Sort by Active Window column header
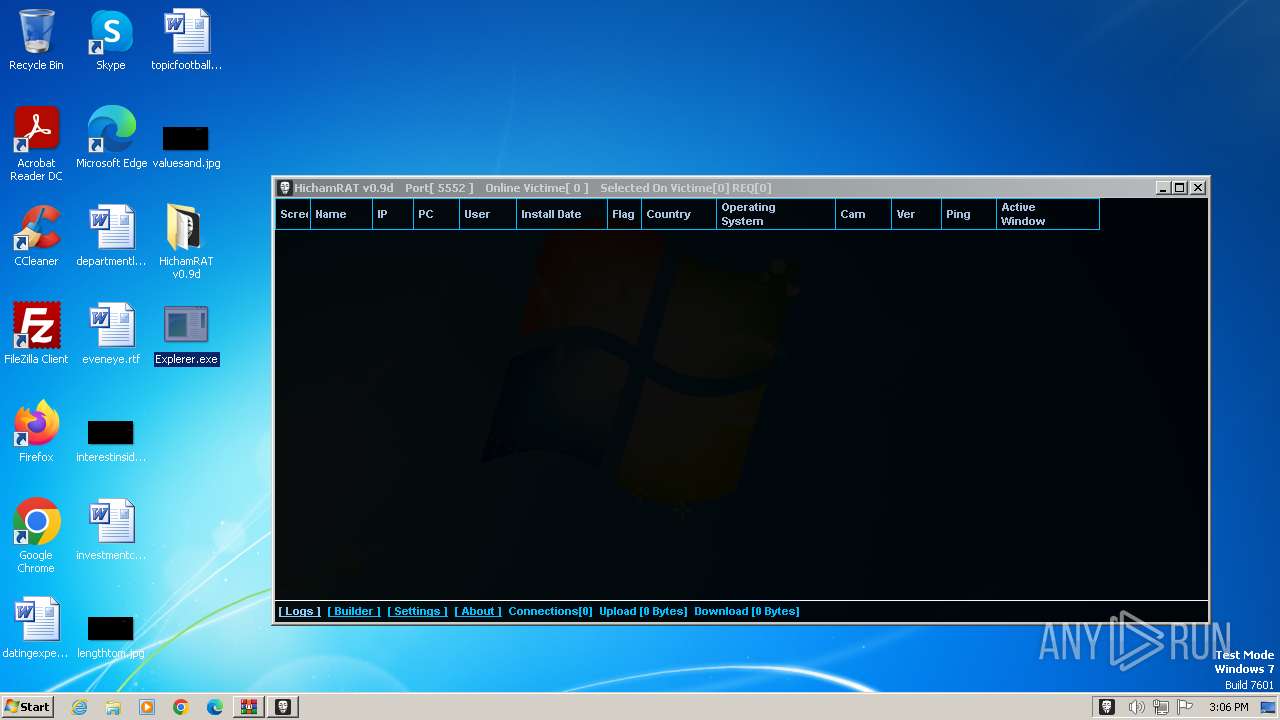This screenshot has height=720, width=1280. [1048, 214]
